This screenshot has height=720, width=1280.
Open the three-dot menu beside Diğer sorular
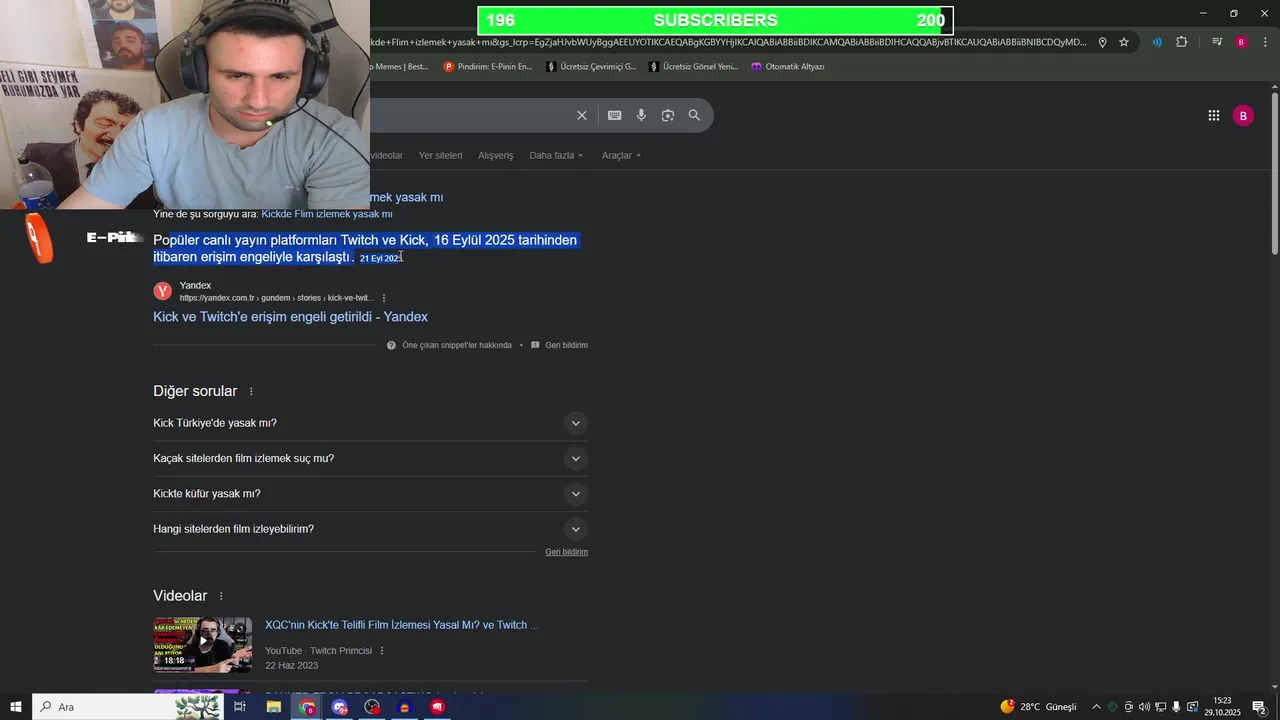pos(251,391)
